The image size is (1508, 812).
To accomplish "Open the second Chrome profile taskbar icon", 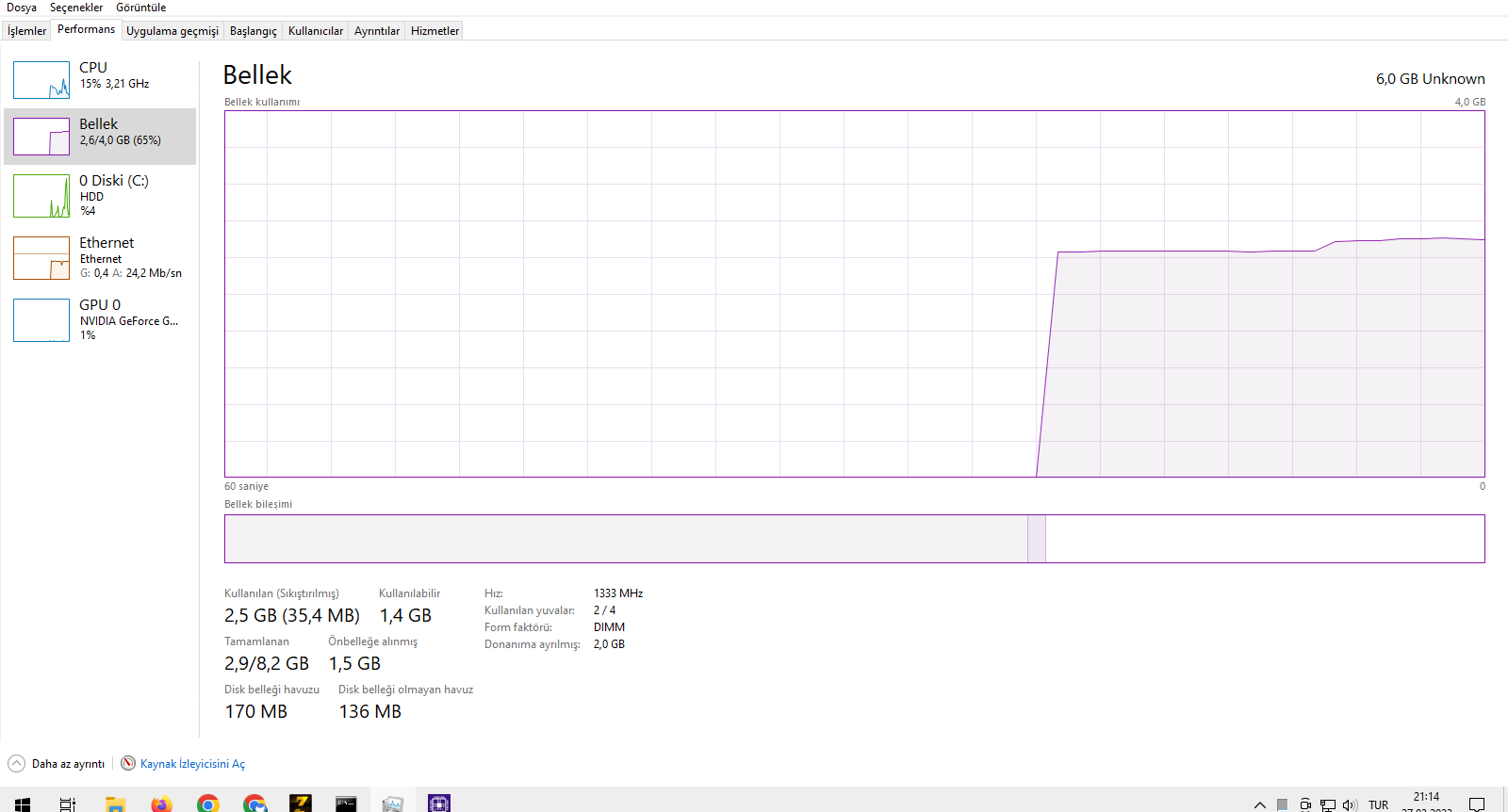I will coord(254,804).
